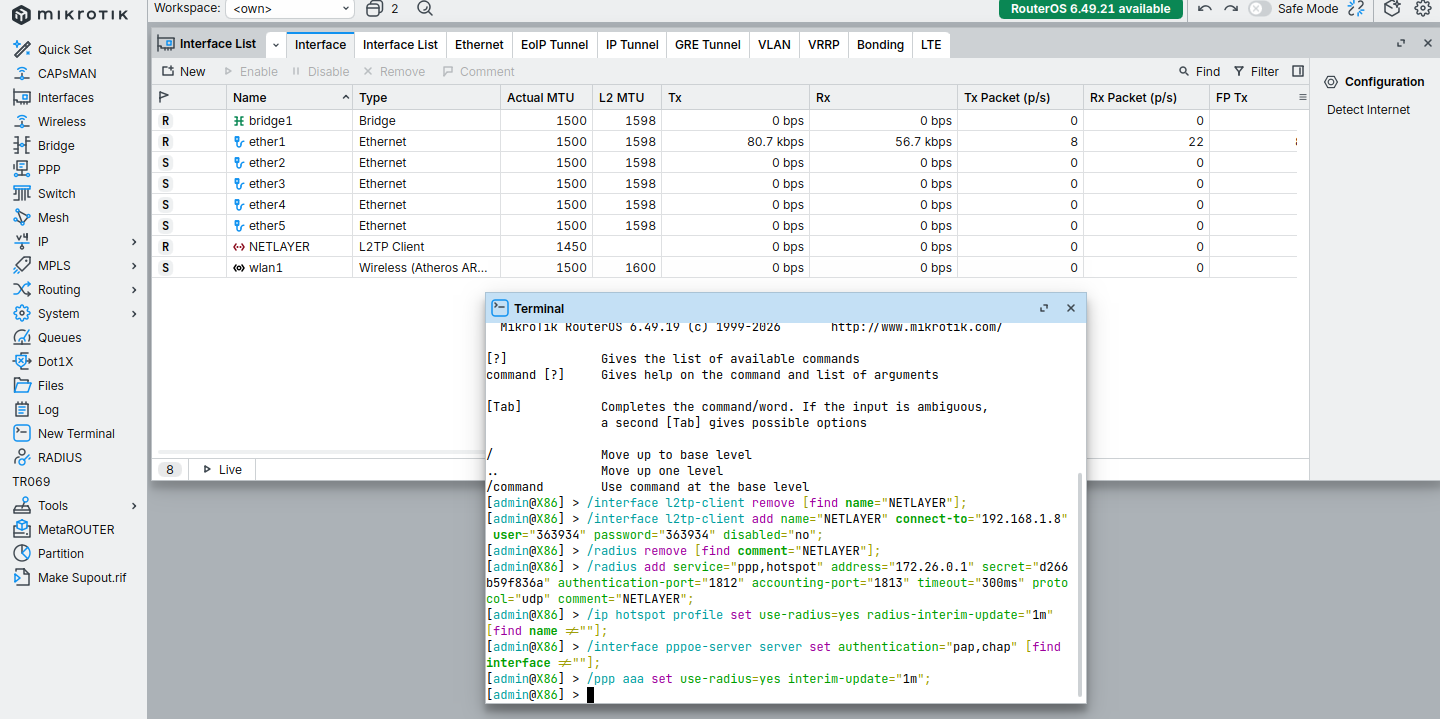Screen dimensions: 1440x719
Task: Open the Switch section
Action: pos(57,193)
